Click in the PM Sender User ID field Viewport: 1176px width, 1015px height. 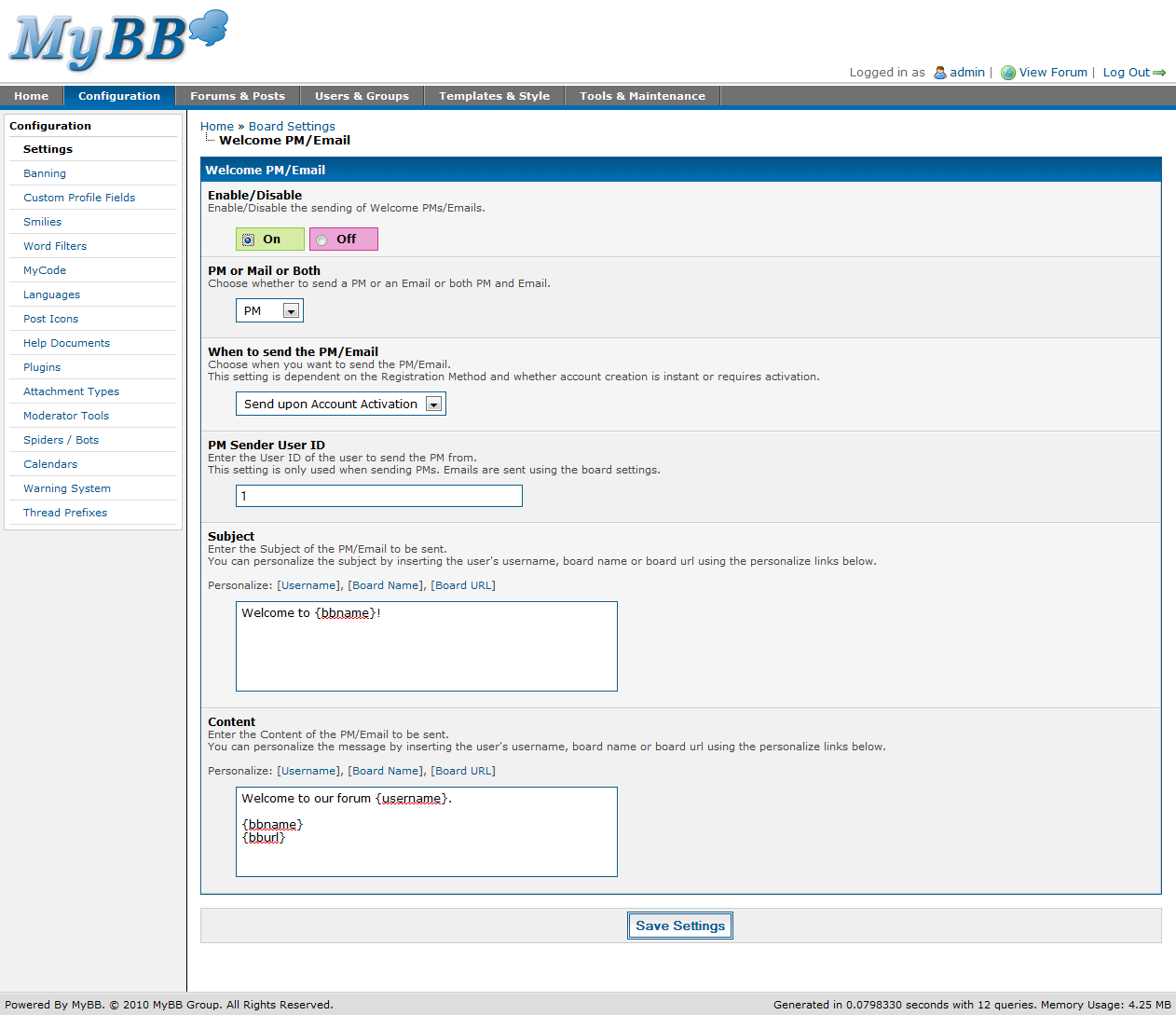(x=379, y=496)
